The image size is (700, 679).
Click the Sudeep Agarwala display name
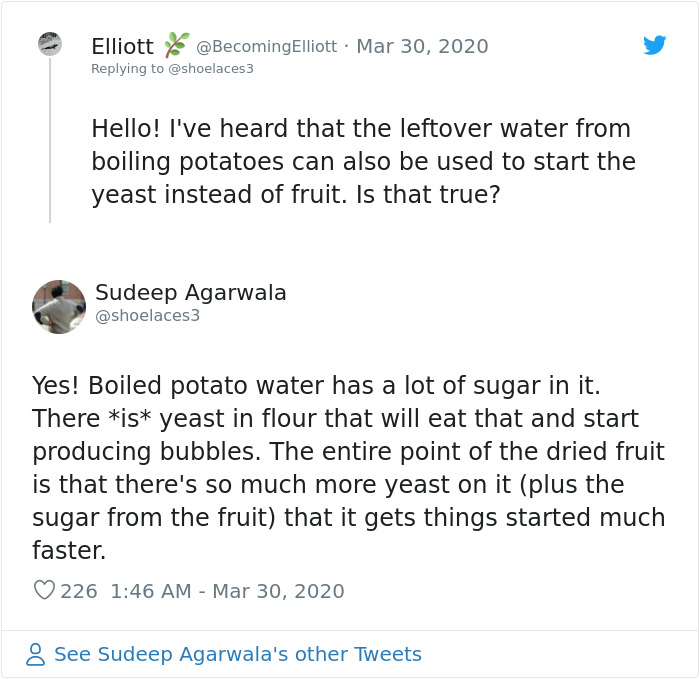click(191, 293)
